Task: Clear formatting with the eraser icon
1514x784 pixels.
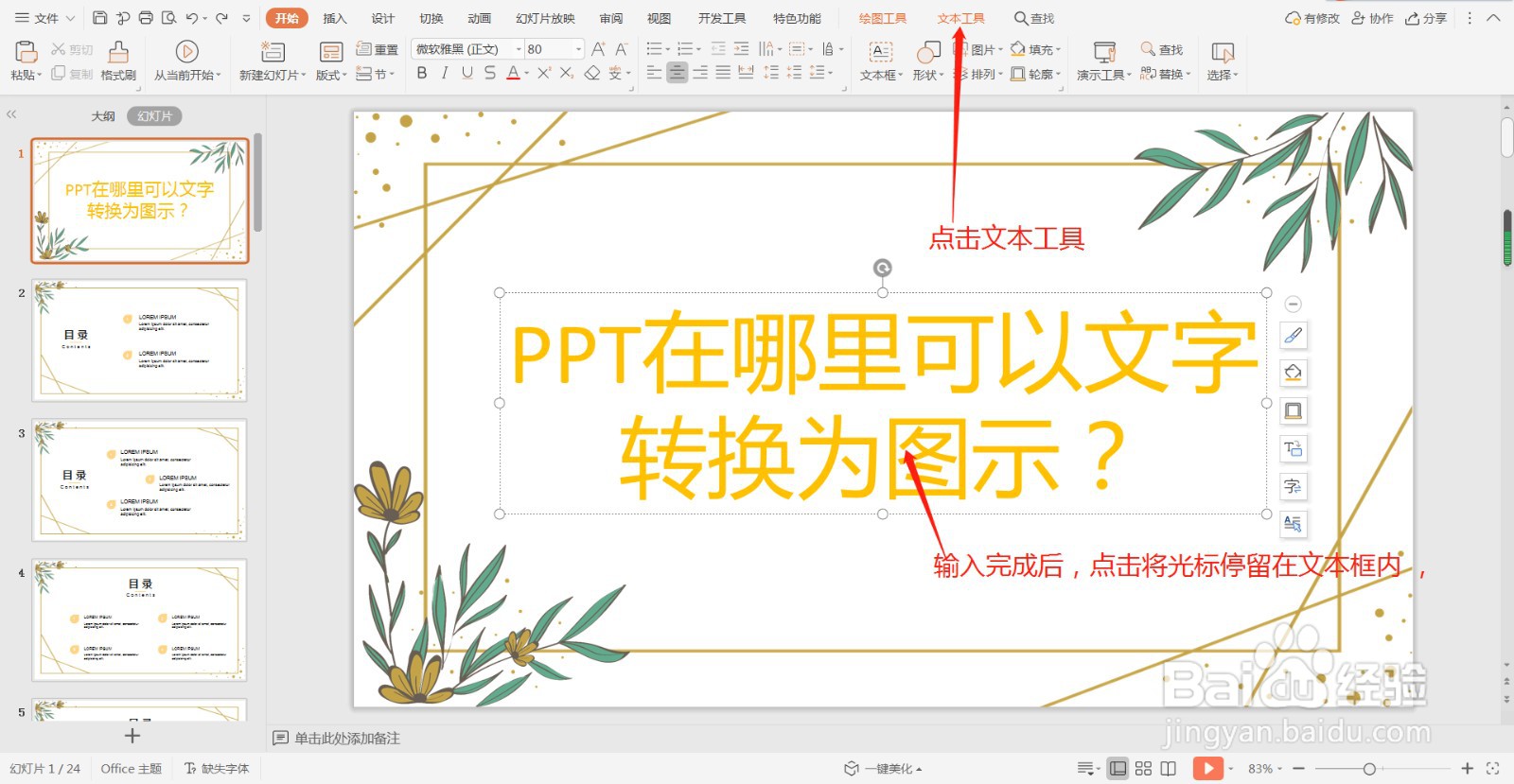Action: pos(592,73)
